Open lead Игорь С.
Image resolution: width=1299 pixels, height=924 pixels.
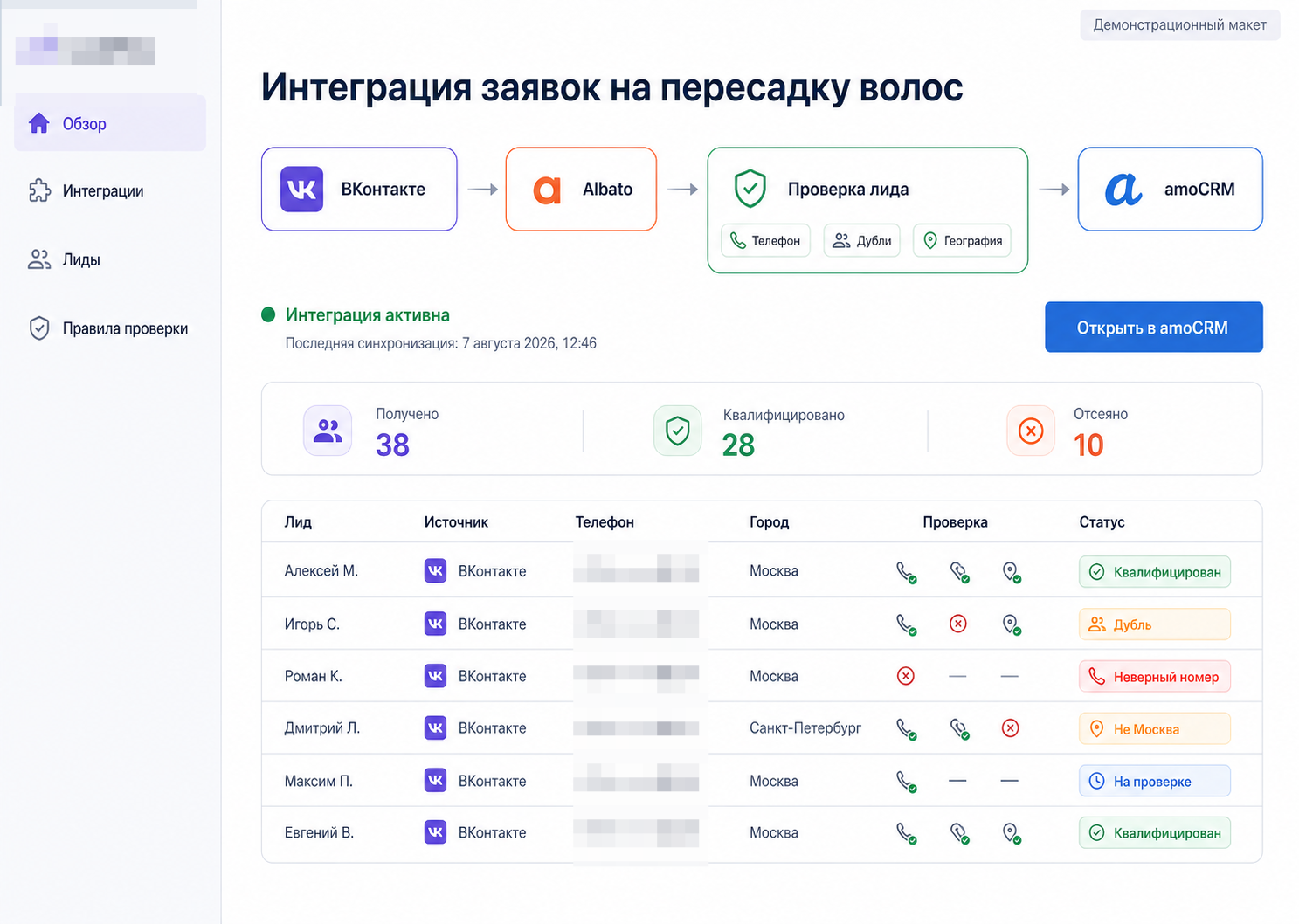pyautogui.click(x=312, y=624)
